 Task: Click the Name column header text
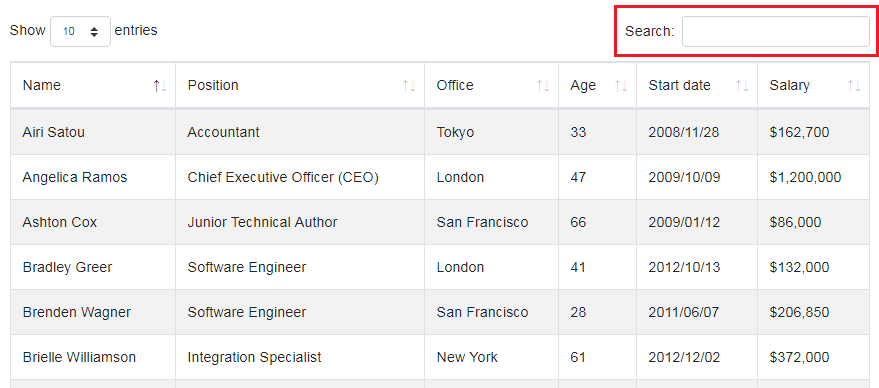tap(41, 85)
